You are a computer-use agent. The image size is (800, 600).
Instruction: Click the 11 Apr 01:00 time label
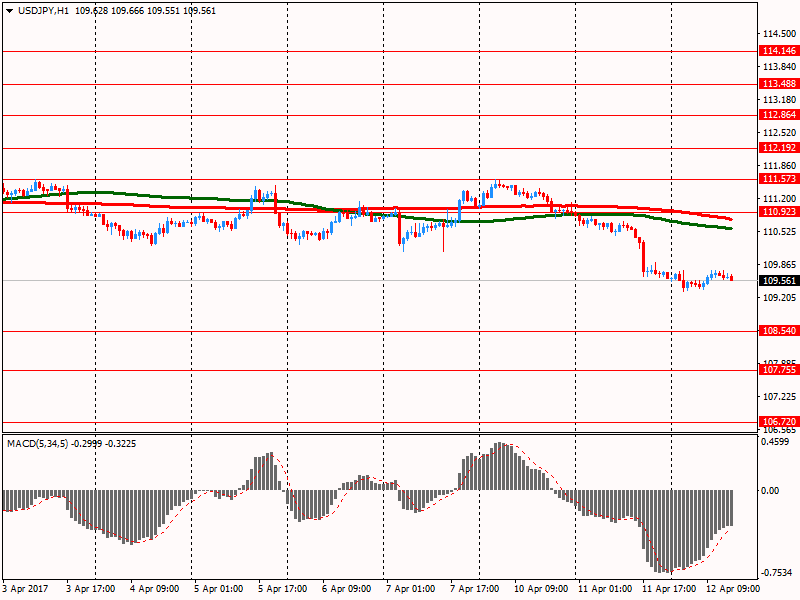605,589
